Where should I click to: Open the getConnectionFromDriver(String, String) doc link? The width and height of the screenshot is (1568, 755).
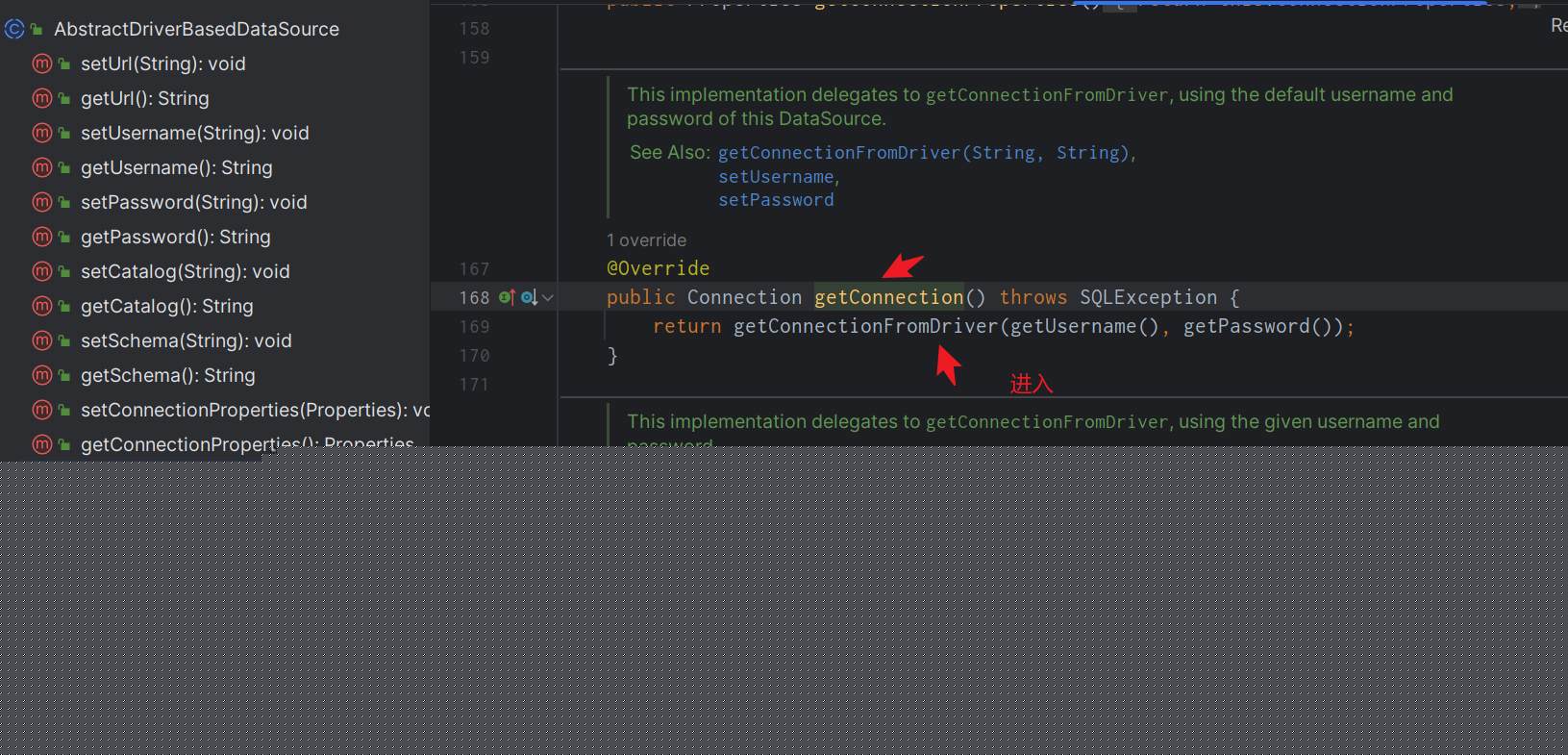[x=923, y=153]
